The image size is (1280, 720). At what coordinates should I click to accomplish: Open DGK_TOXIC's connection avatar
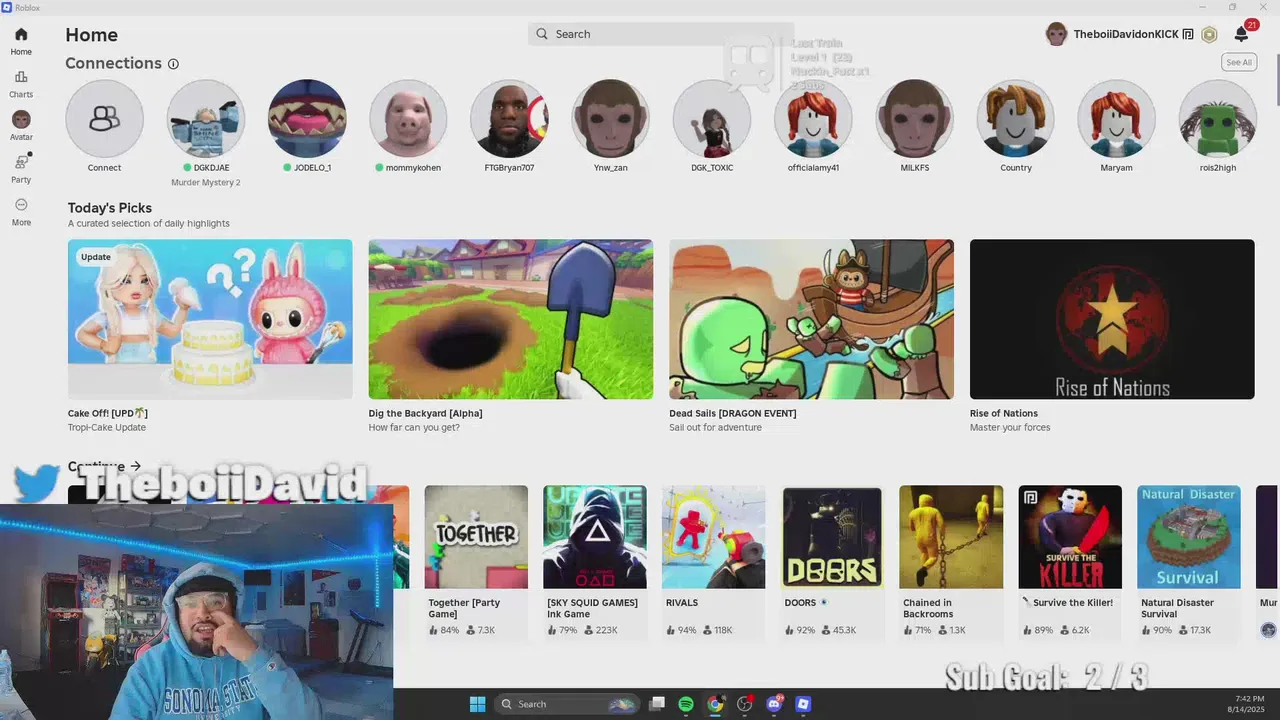pos(712,119)
